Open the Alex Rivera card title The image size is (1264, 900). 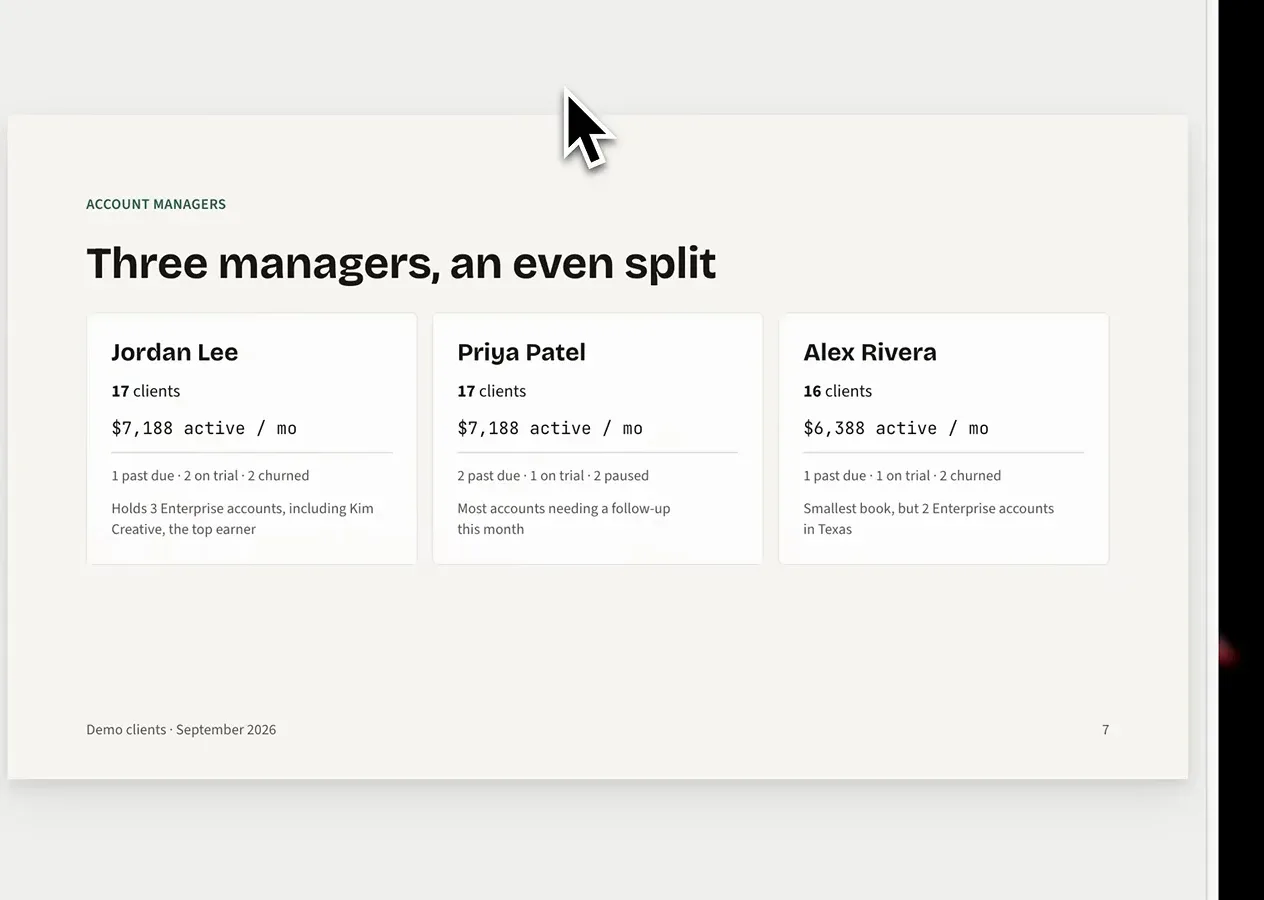[870, 352]
